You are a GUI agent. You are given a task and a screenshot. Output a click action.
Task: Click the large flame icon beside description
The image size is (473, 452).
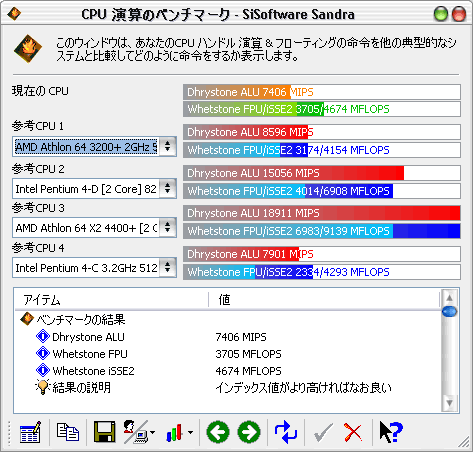point(28,49)
